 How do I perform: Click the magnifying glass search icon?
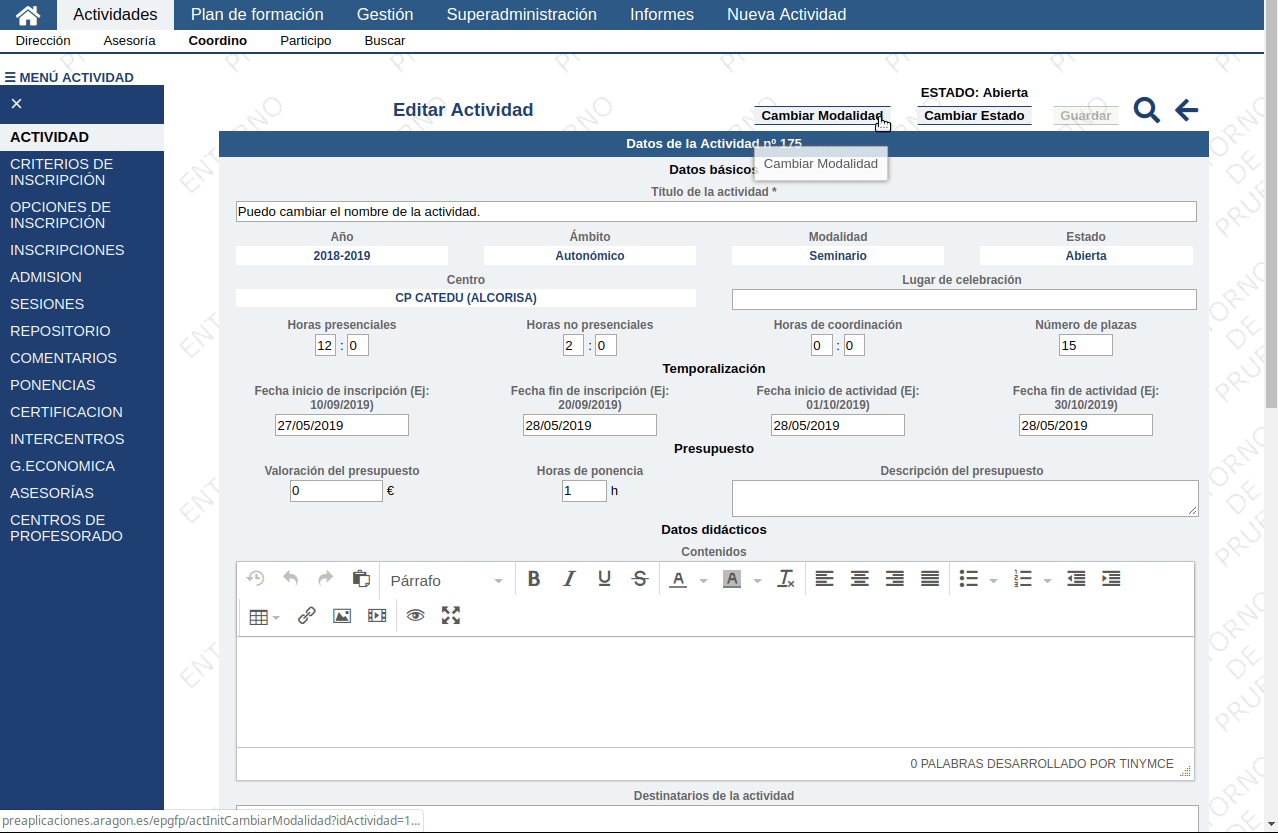point(1147,110)
